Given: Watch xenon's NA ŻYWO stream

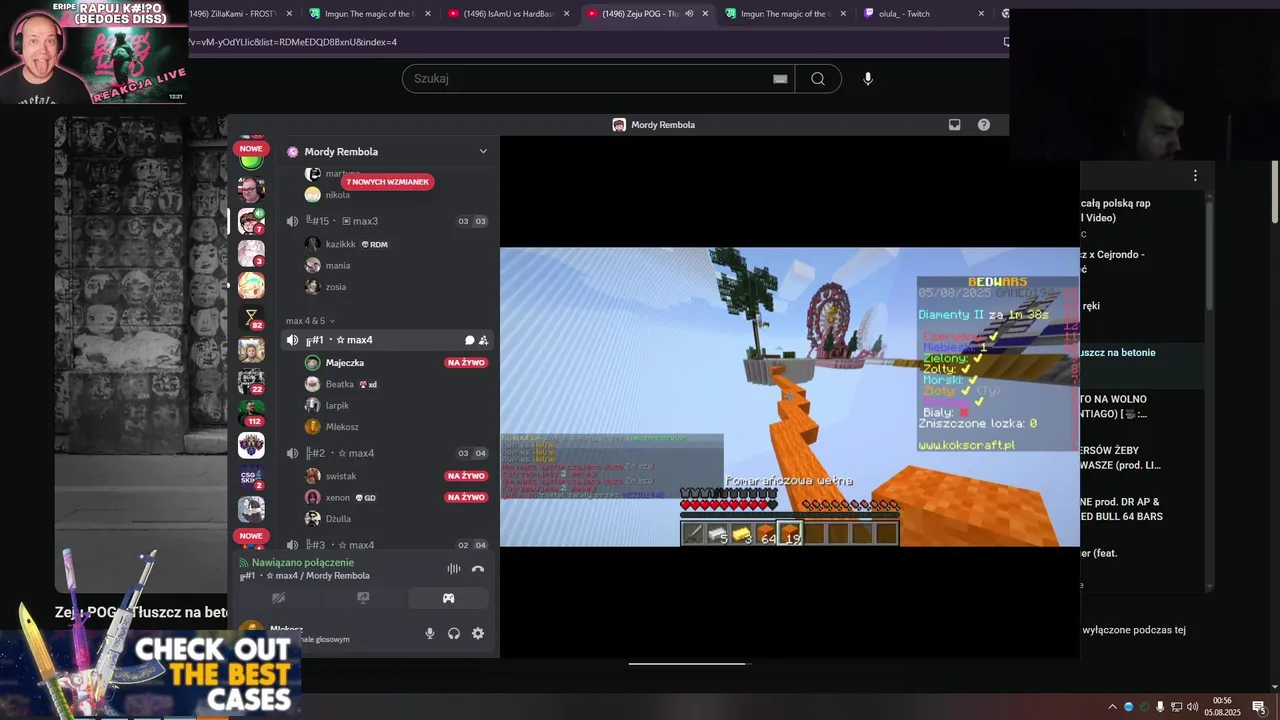Looking at the screenshot, I should click(466, 497).
